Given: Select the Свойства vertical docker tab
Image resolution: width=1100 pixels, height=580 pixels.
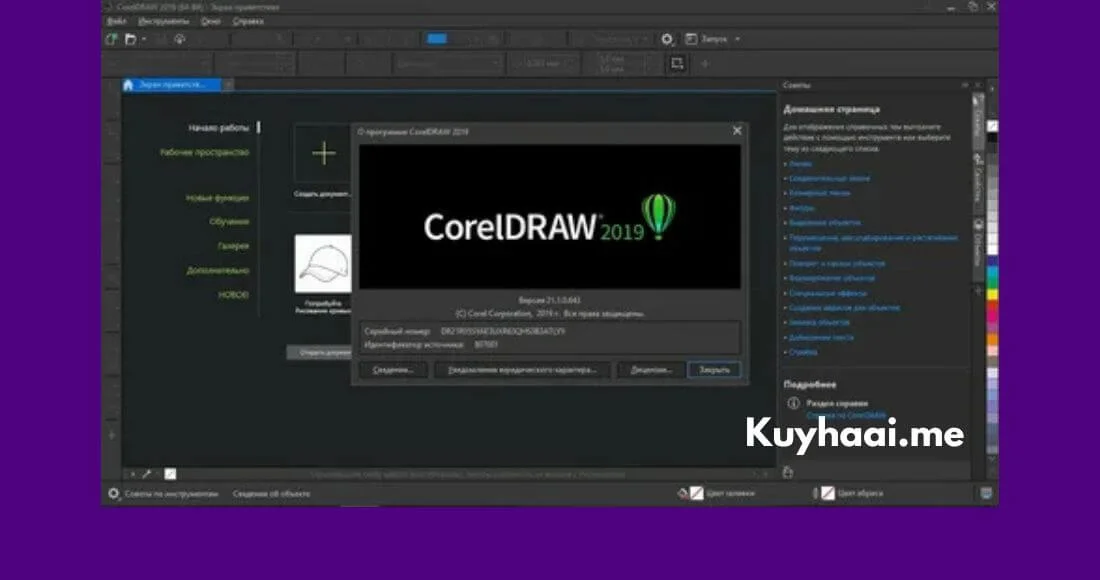Looking at the screenshot, I should (x=978, y=181).
